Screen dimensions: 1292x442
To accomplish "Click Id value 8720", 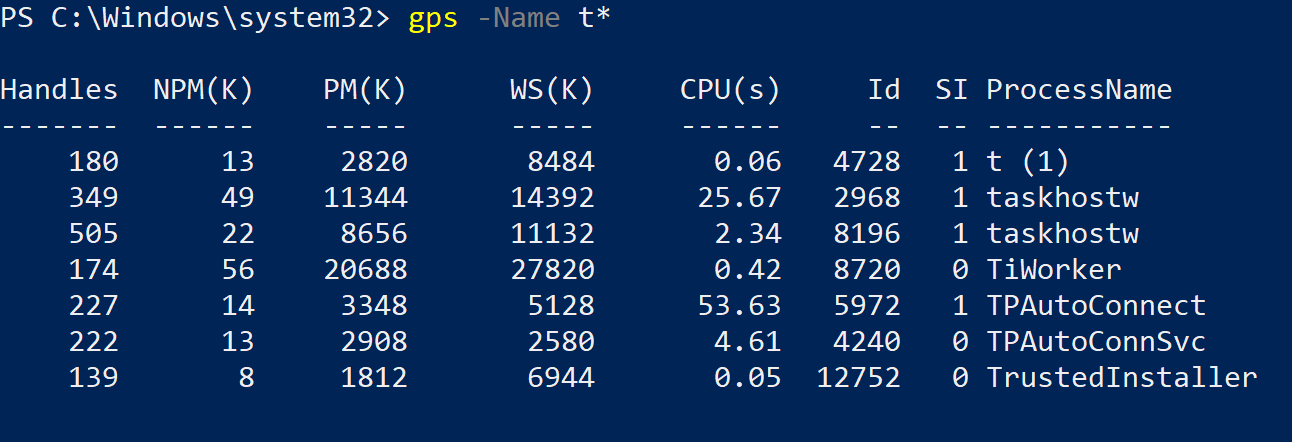I will [867, 270].
